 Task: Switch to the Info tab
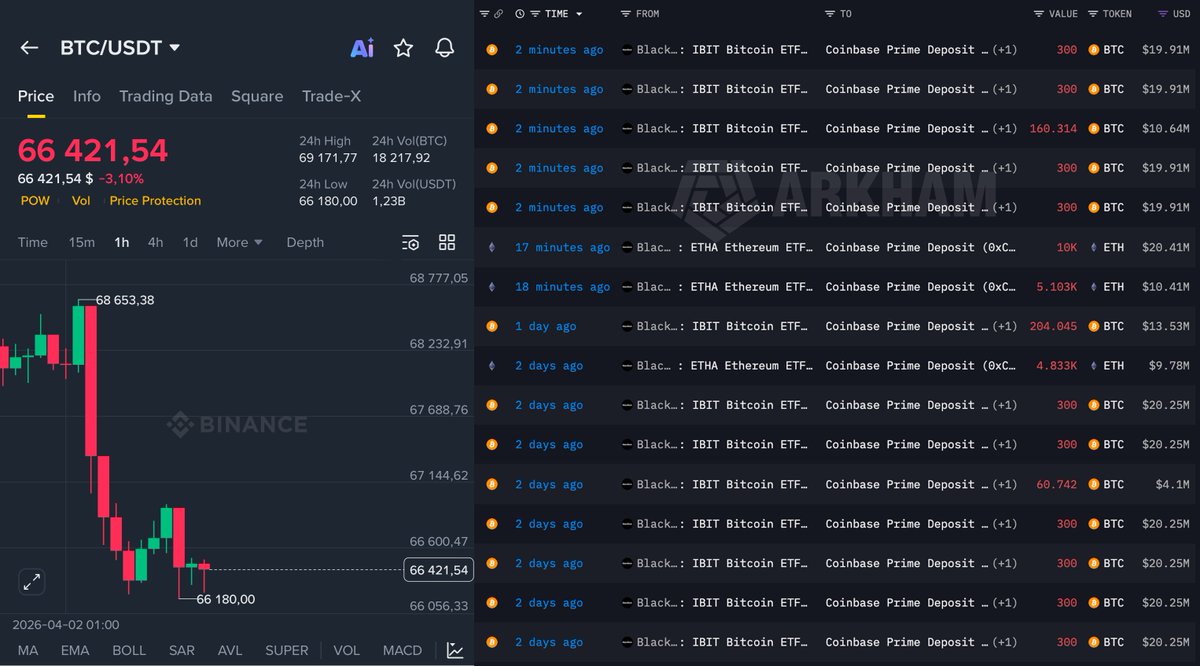[87, 96]
